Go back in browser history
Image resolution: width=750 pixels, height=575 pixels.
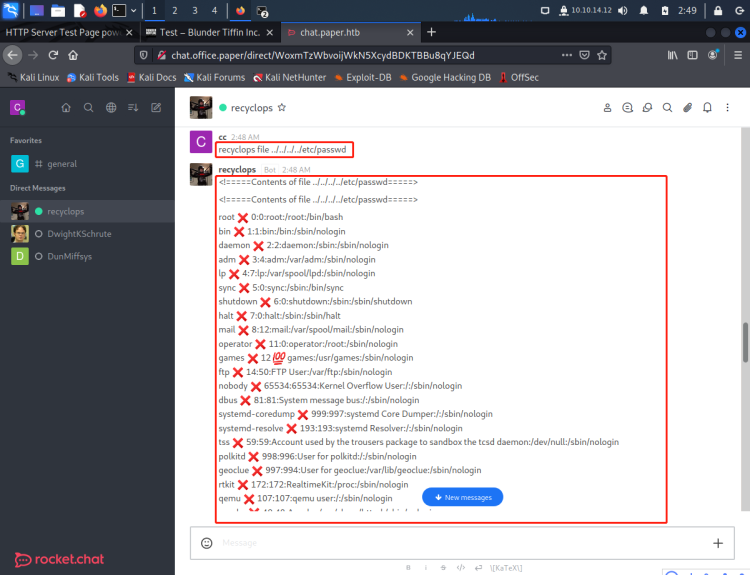point(12,55)
